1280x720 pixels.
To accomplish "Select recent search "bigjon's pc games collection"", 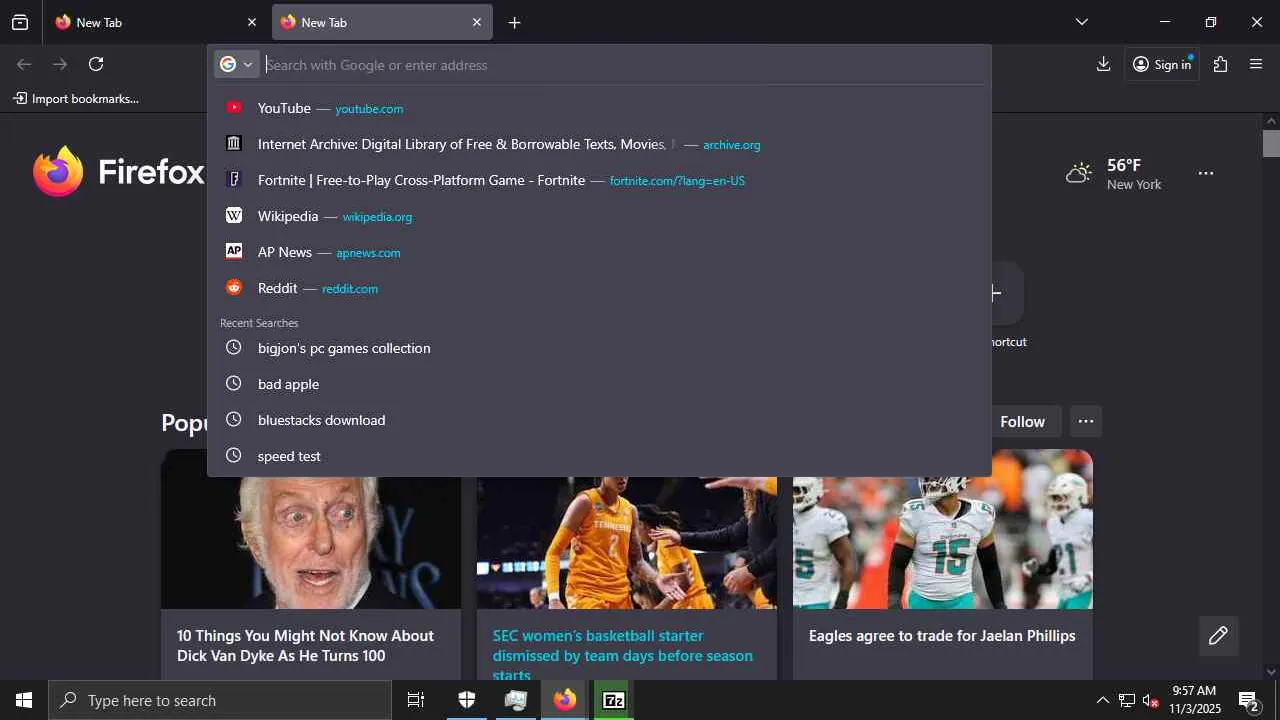I will tap(599, 348).
